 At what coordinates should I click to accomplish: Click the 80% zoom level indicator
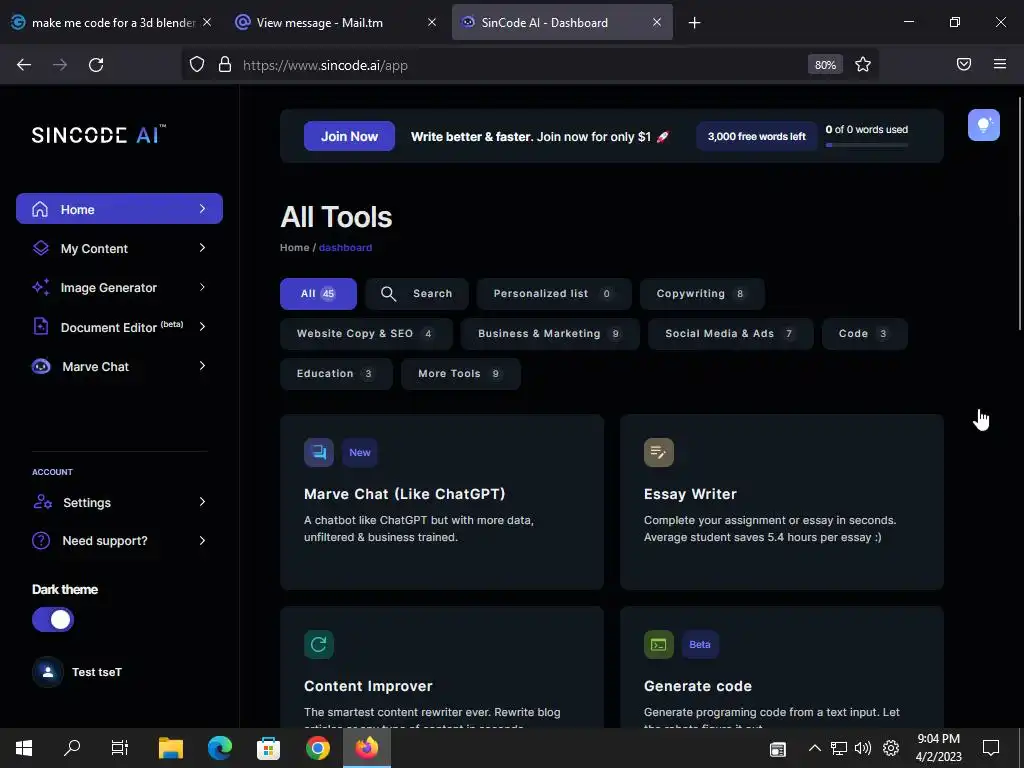825,65
